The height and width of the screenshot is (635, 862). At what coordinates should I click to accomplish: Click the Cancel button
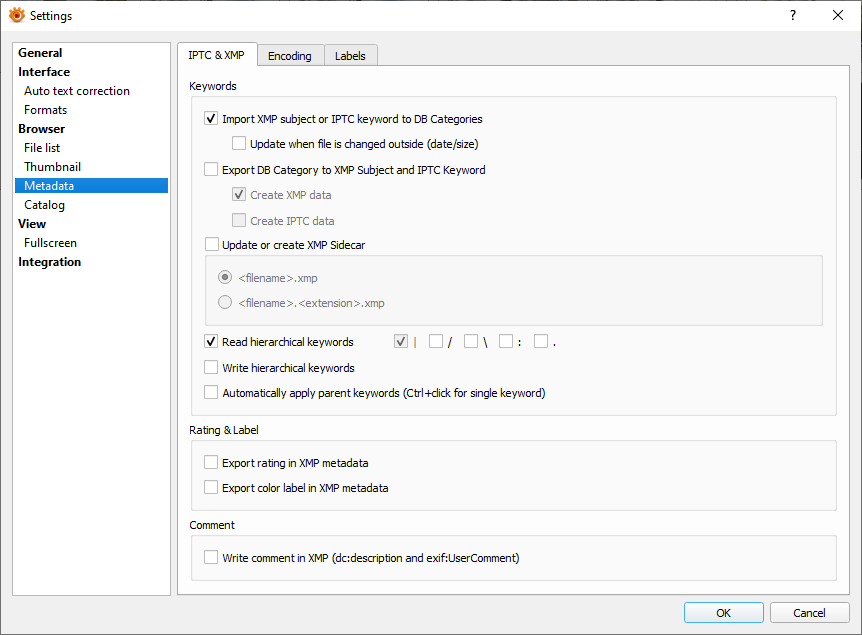pyautogui.click(x=809, y=613)
